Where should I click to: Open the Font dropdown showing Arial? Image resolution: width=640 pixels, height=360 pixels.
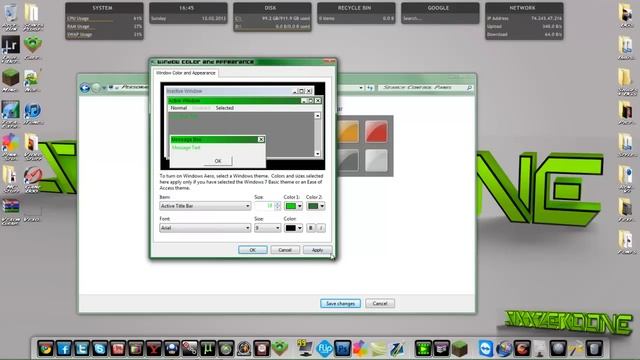click(x=205, y=228)
